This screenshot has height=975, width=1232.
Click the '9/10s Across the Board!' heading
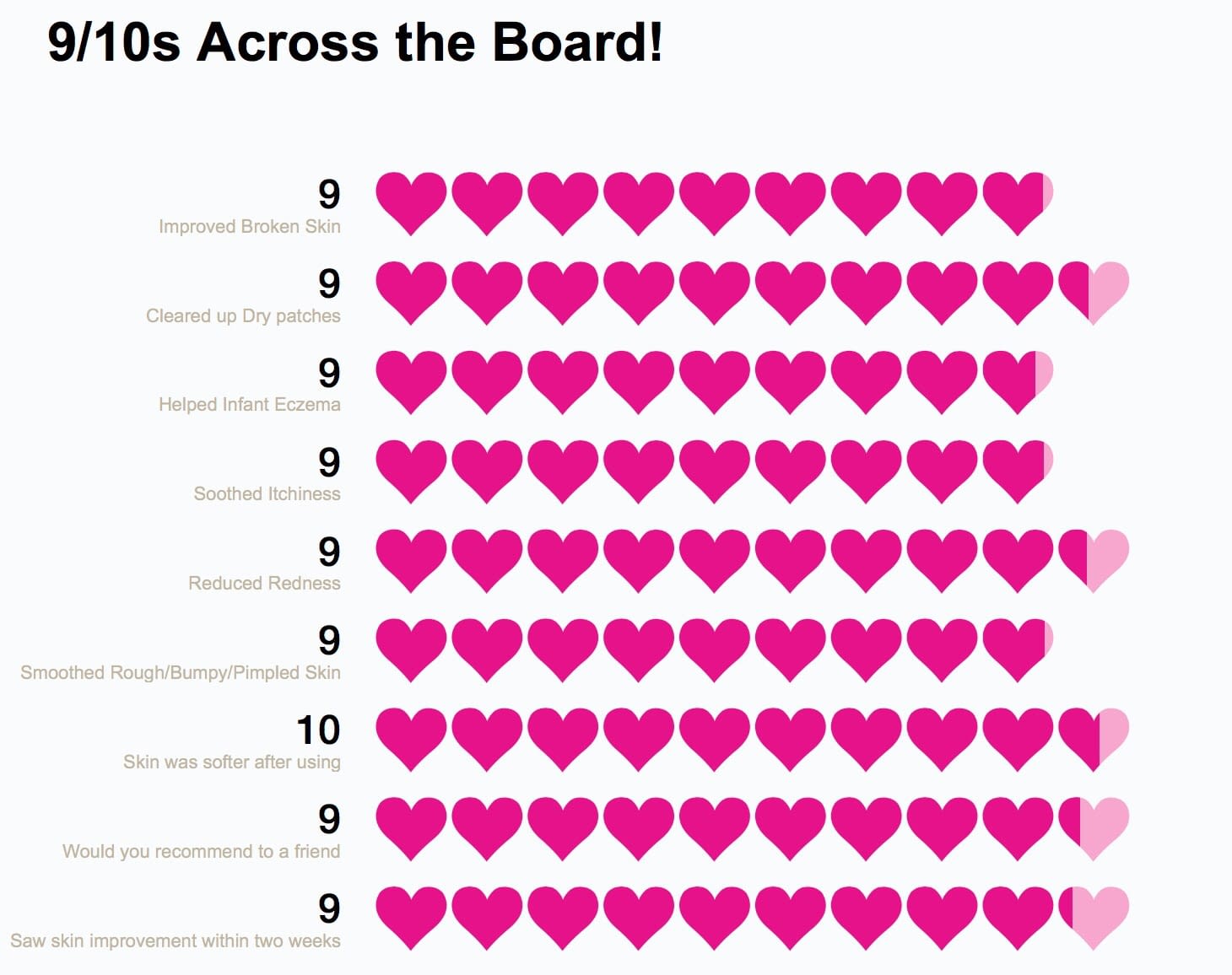click(x=354, y=41)
